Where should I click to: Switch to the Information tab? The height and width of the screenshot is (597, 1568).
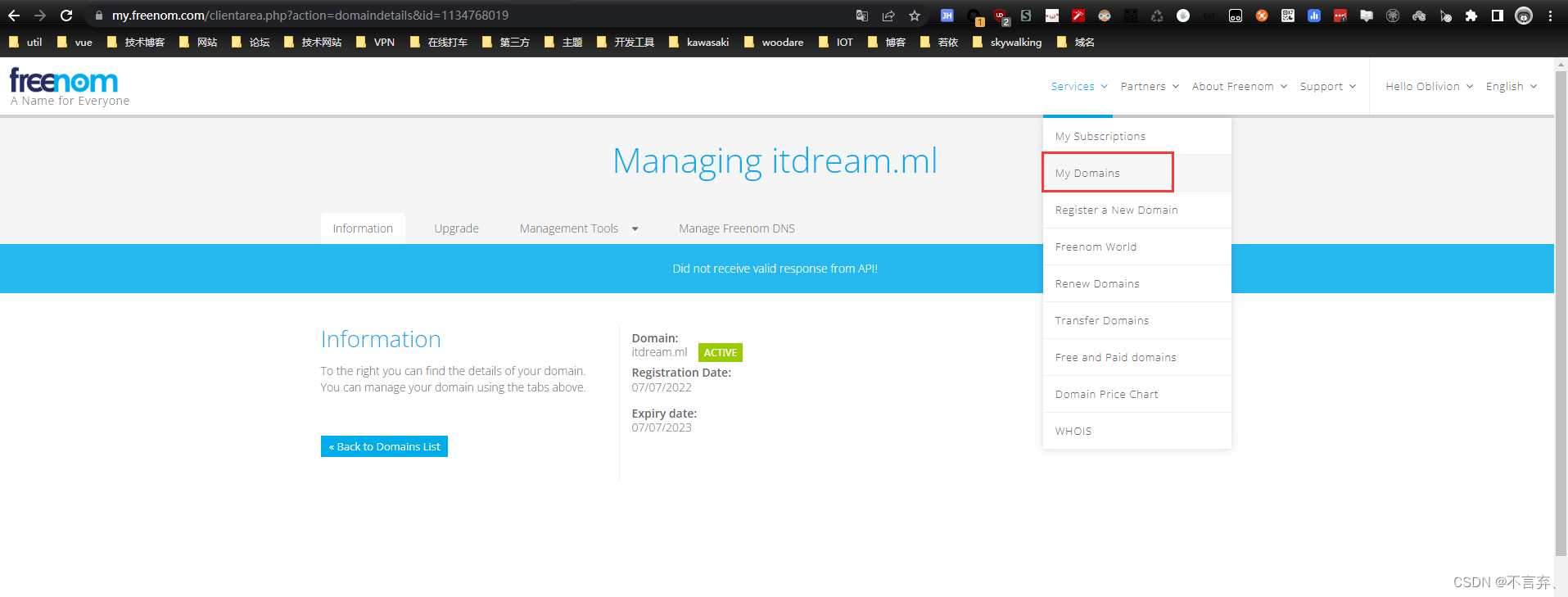pyautogui.click(x=363, y=228)
